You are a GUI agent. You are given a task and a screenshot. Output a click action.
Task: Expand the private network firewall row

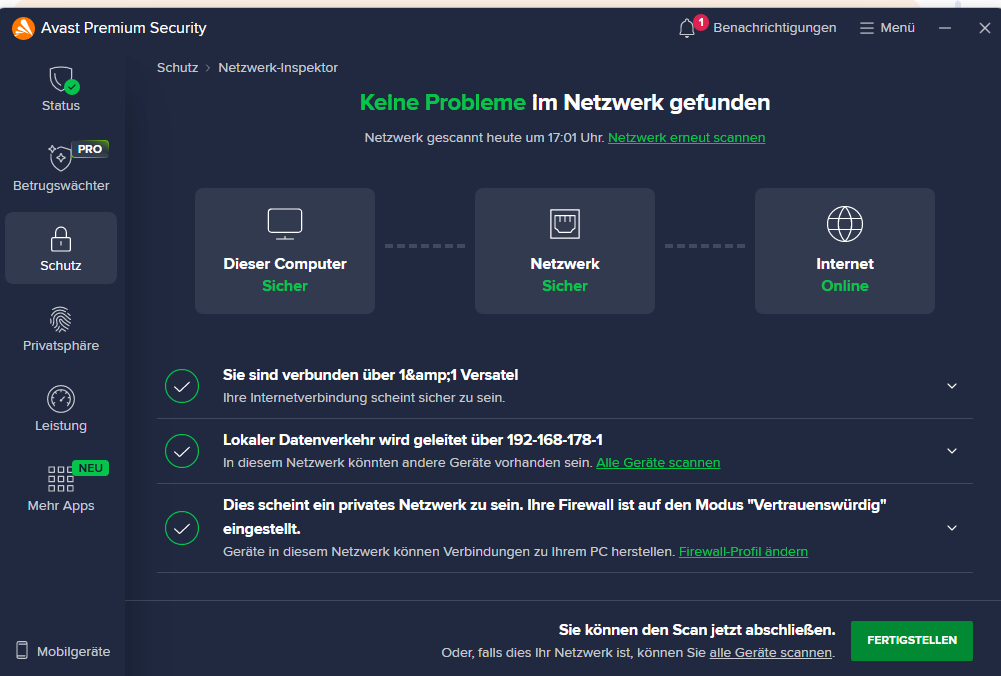point(952,528)
